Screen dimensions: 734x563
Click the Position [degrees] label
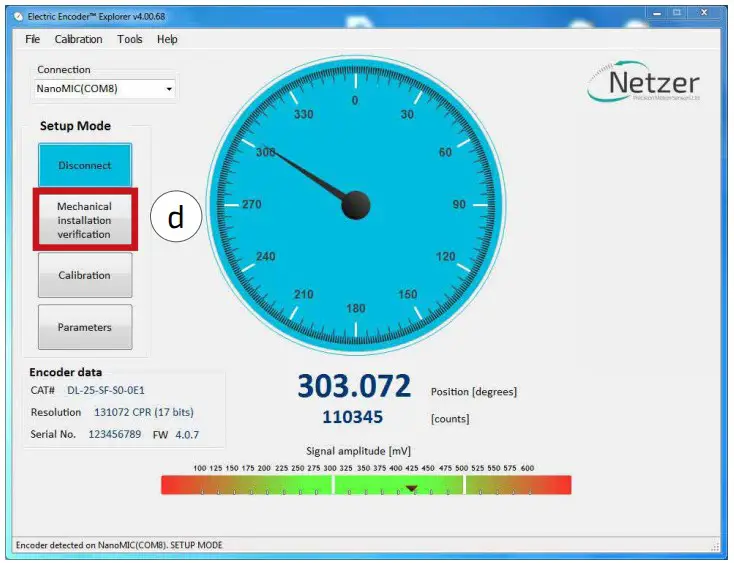click(x=474, y=392)
